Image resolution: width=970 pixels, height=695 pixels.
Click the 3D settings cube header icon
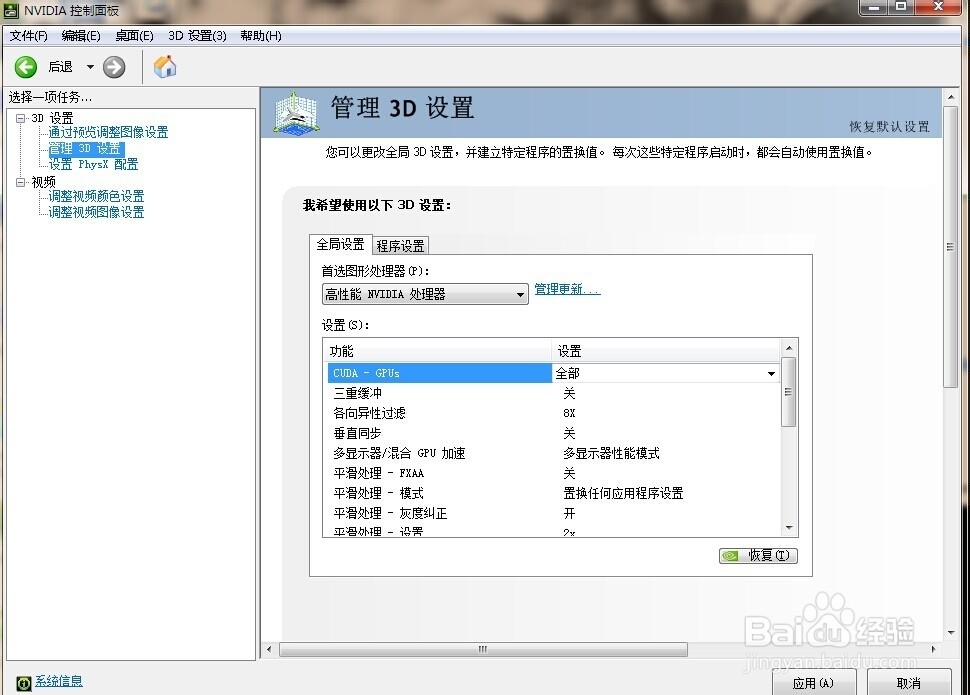(x=296, y=113)
